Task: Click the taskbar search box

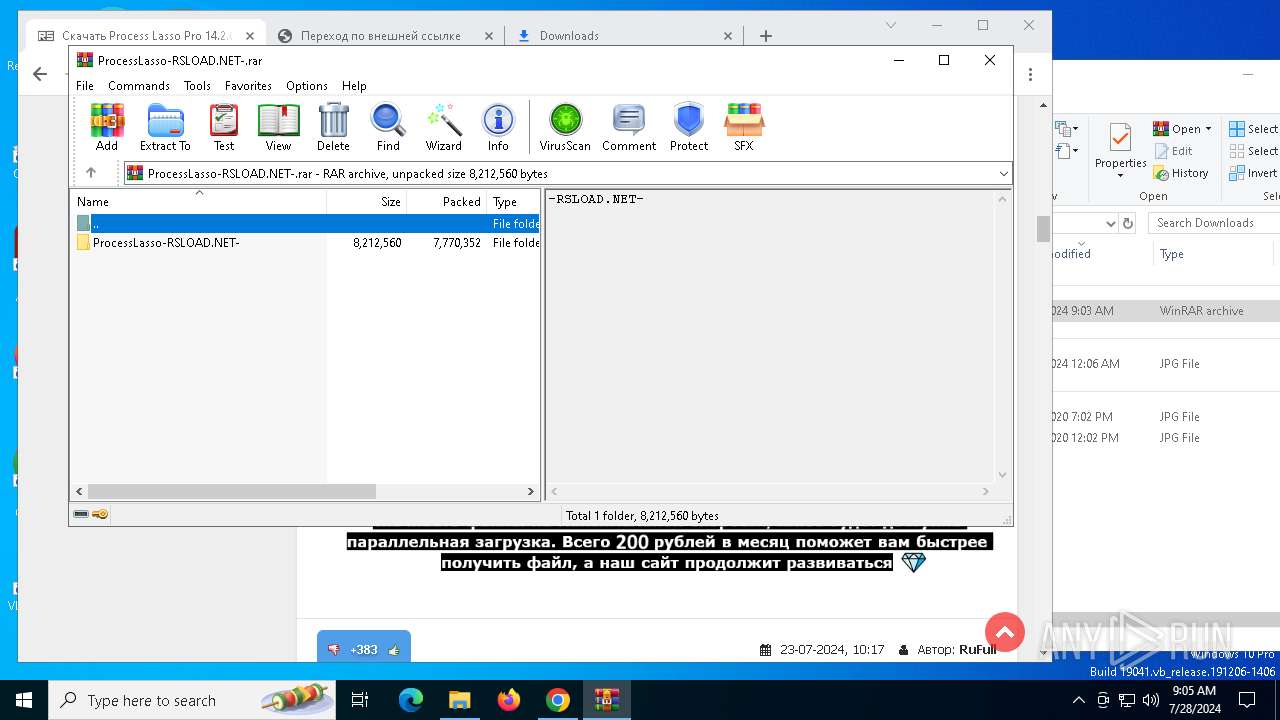Action: 192,700
